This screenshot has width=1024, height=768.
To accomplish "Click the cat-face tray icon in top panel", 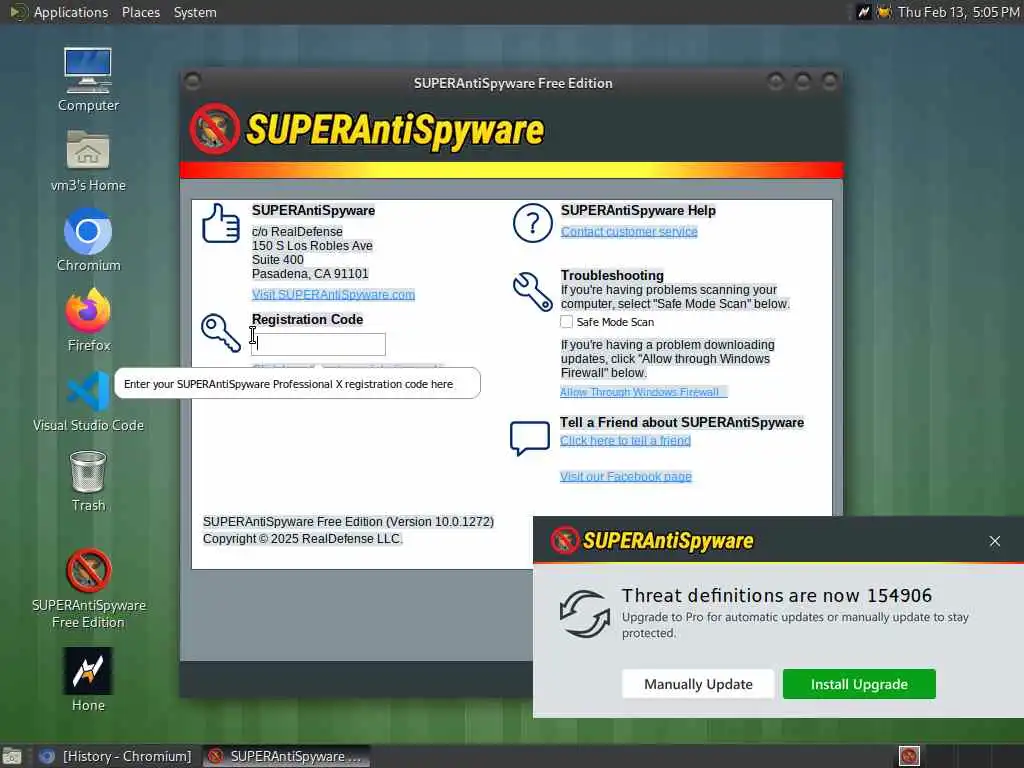I will point(884,12).
